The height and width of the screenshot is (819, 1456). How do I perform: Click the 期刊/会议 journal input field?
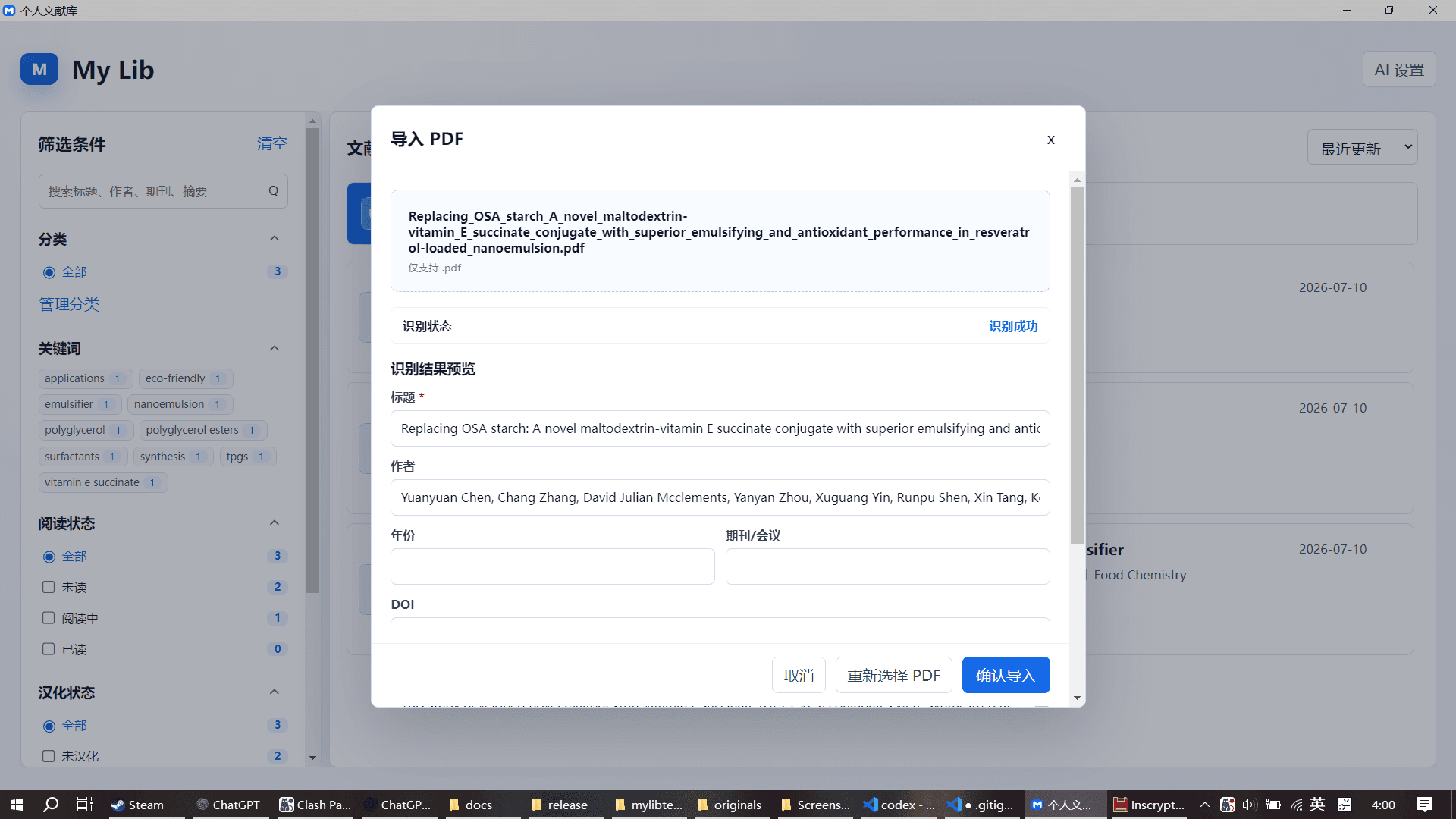887,566
